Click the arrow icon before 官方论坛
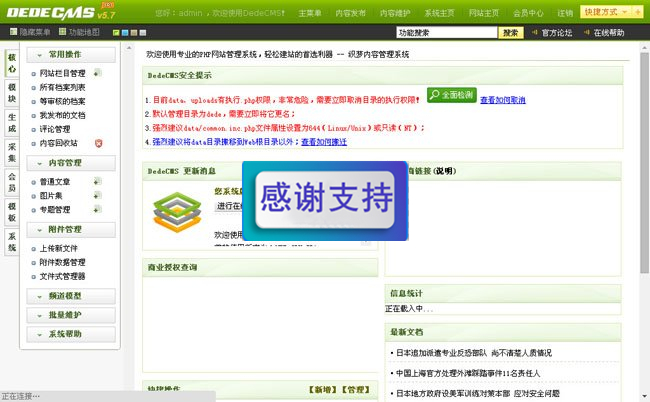Viewport: 650px width, 402px height. pyautogui.click(x=535, y=32)
